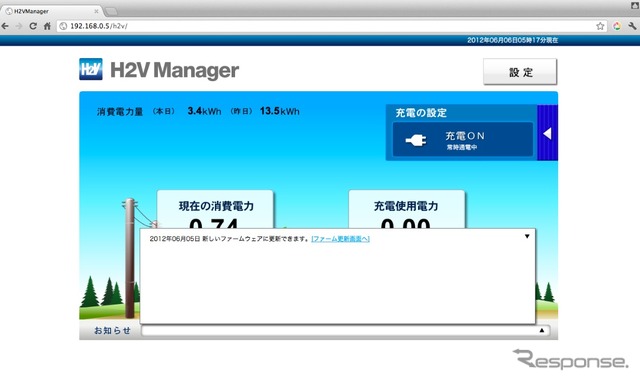Open the browser home page icon
Viewport: 640px width, 381px height.
(47, 26)
